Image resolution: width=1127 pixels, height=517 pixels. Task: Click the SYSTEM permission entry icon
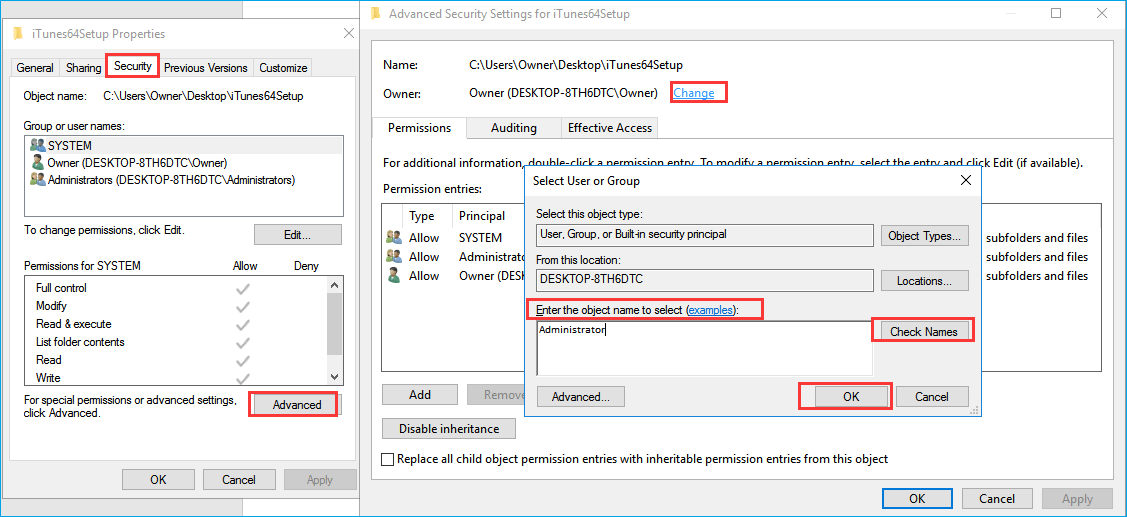394,238
